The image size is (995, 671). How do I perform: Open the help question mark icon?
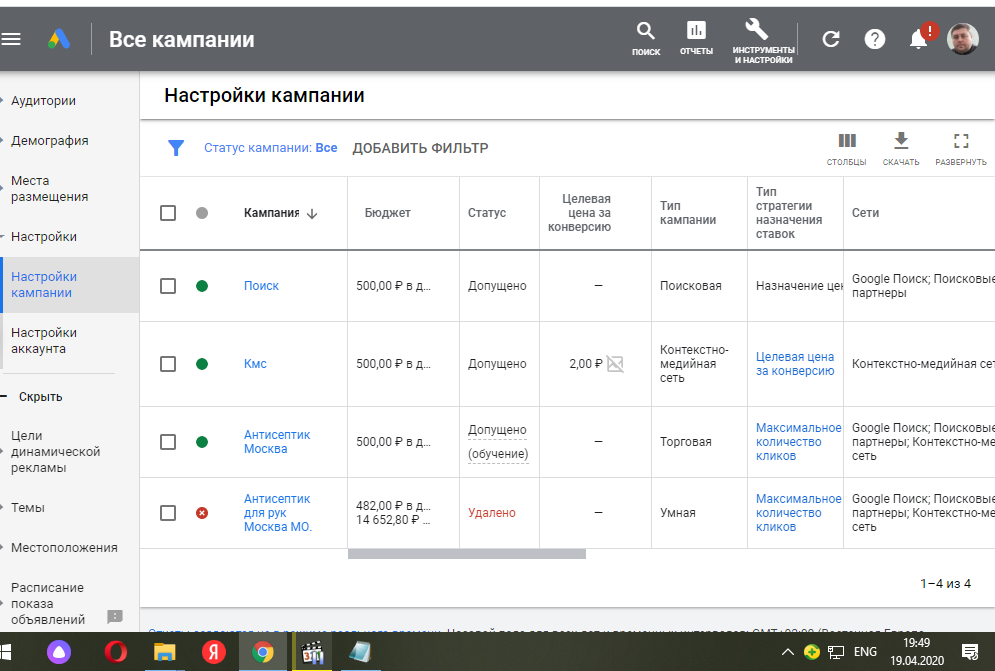(x=875, y=39)
